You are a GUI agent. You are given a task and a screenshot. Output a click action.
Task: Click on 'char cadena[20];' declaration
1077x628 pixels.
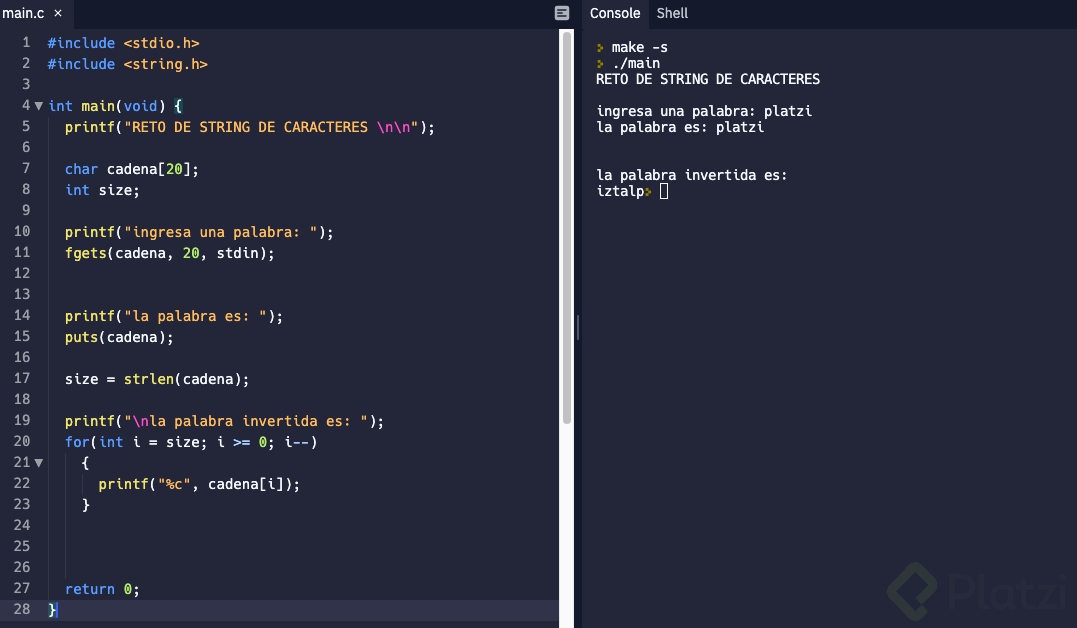(x=132, y=169)
